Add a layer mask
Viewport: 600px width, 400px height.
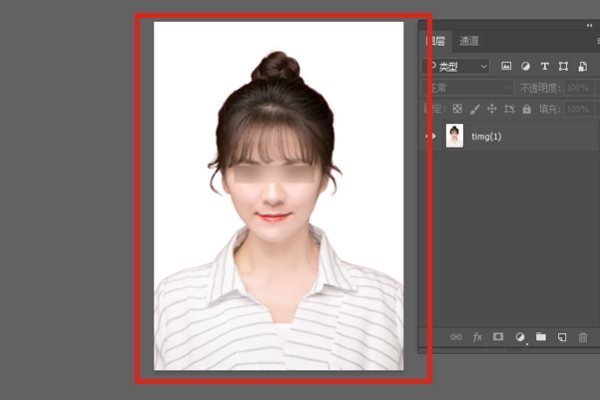(498, 336)
